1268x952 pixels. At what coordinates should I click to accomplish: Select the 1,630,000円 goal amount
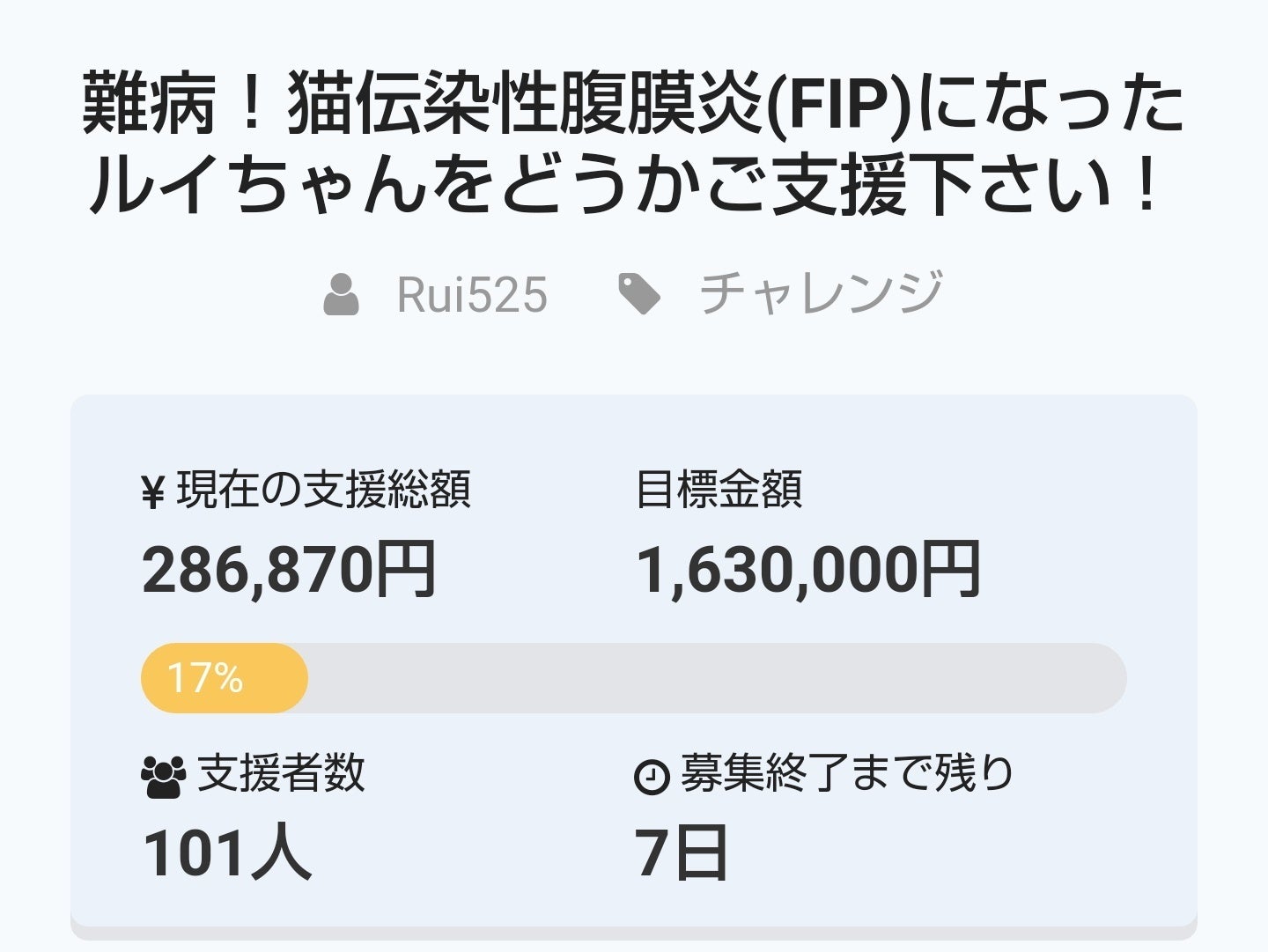point(807,570)
